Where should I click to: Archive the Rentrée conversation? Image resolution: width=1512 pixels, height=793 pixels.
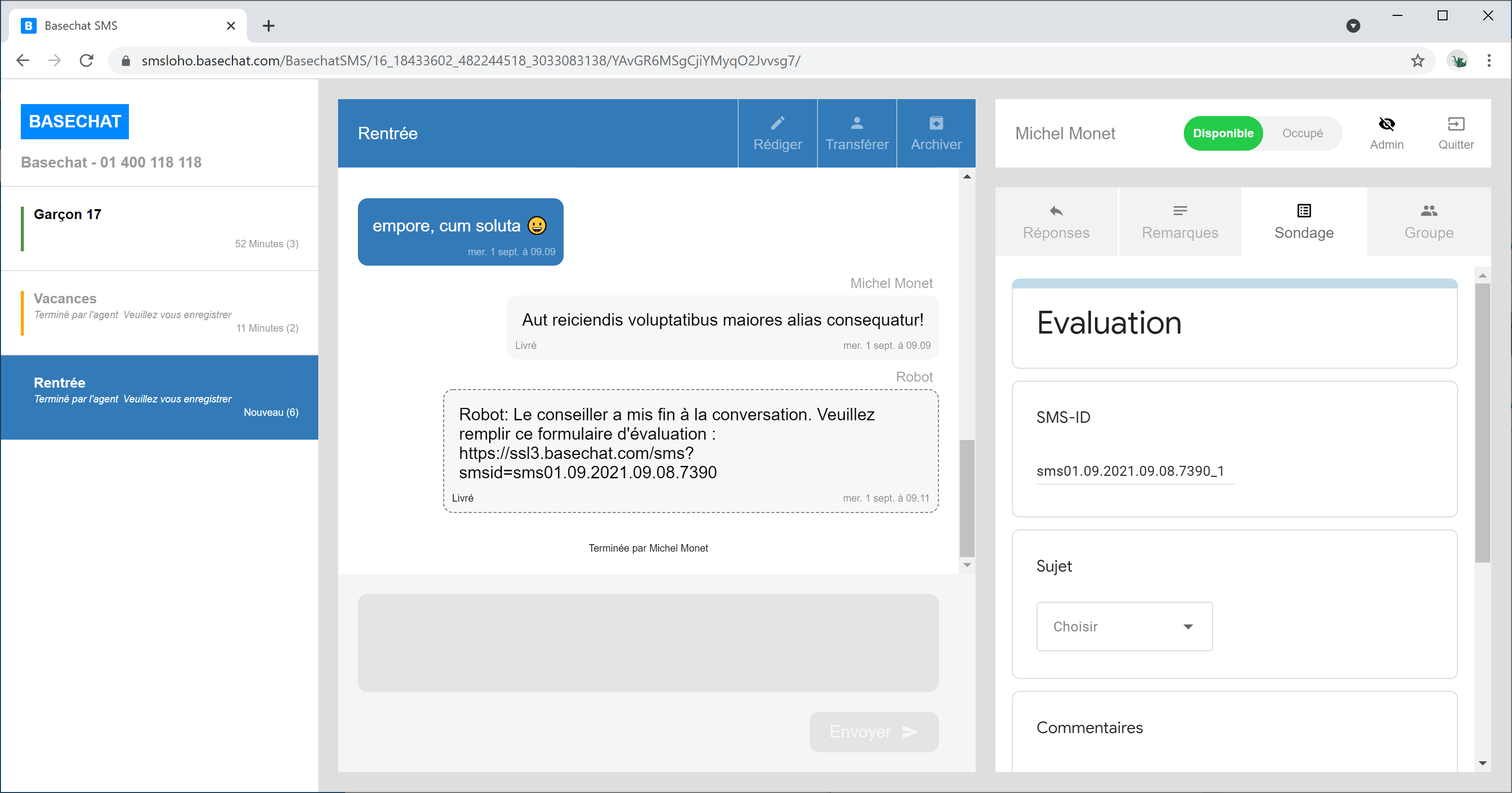(935, 133)
